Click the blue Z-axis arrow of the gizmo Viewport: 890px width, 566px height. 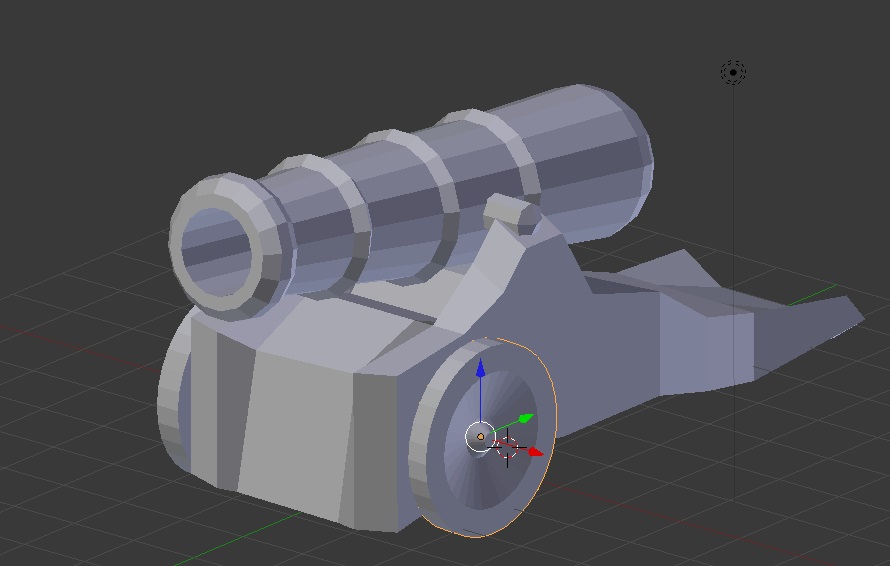point(481,370)
